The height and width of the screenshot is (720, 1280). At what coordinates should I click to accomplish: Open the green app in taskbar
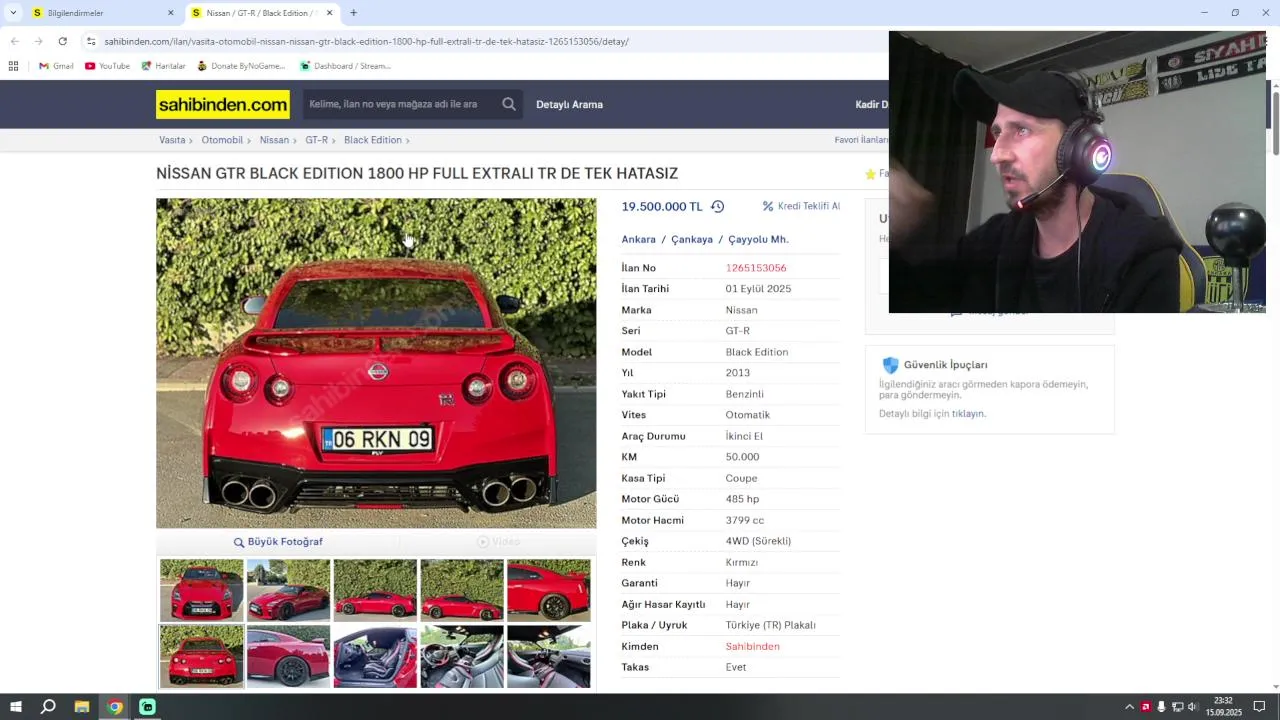[x=147, y=707]
